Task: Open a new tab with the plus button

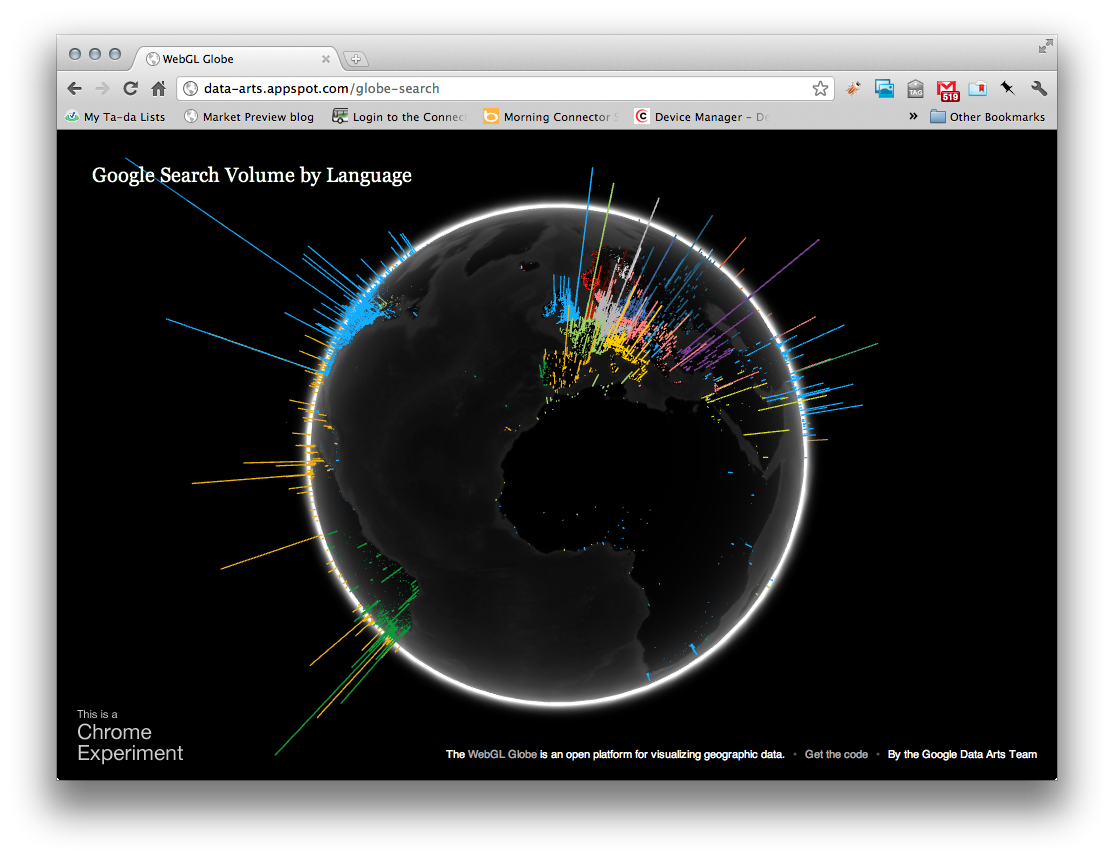Action: 356,59
